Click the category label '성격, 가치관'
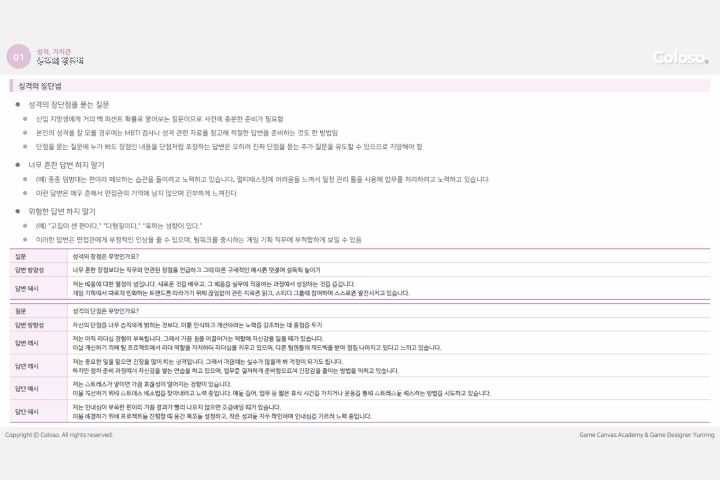Screen dimensions: 720x480 click(x=54, y=51)
